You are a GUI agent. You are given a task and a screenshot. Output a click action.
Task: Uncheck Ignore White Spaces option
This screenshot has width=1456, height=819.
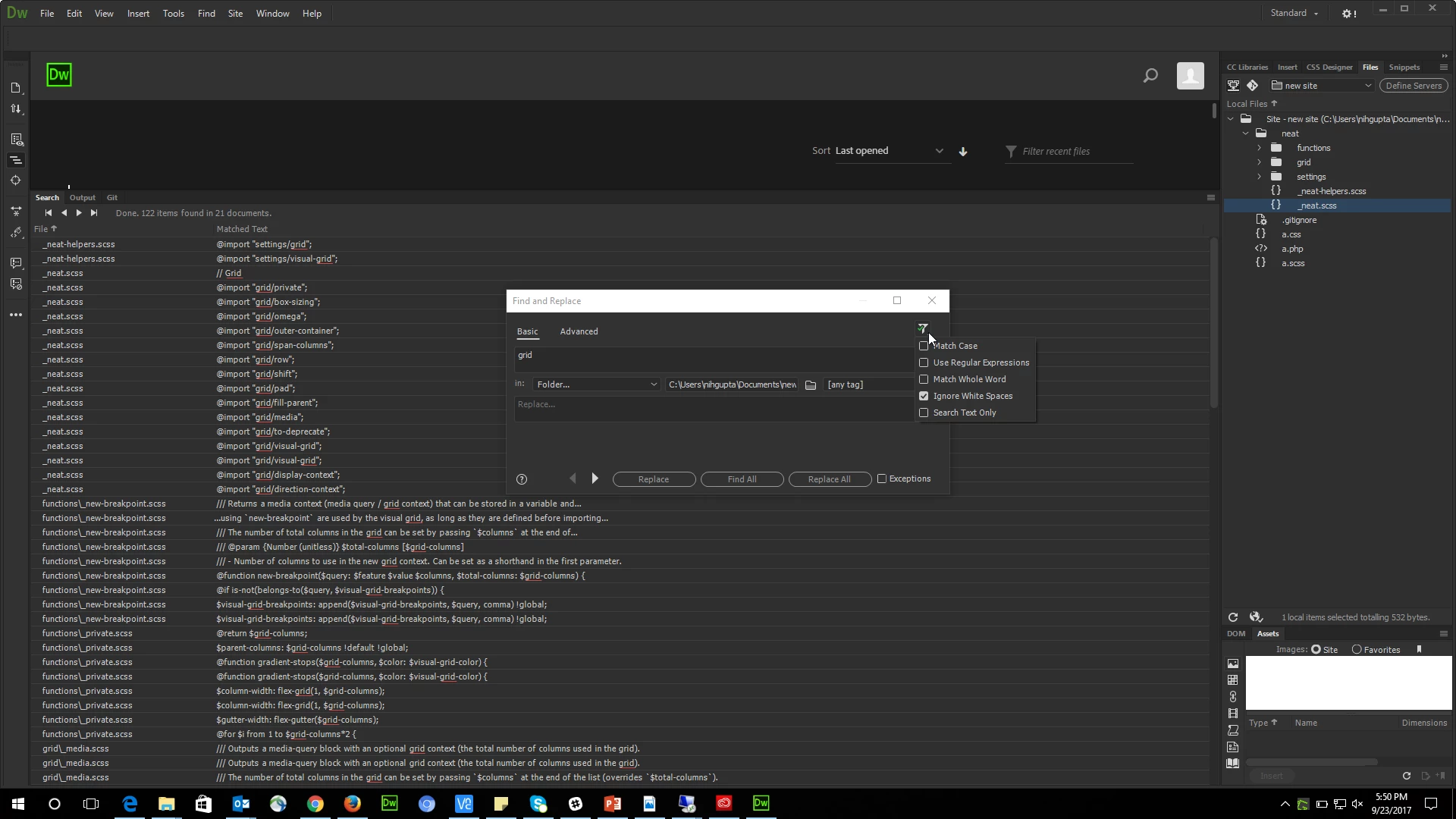pyautogui.click(x=924, y=397)
